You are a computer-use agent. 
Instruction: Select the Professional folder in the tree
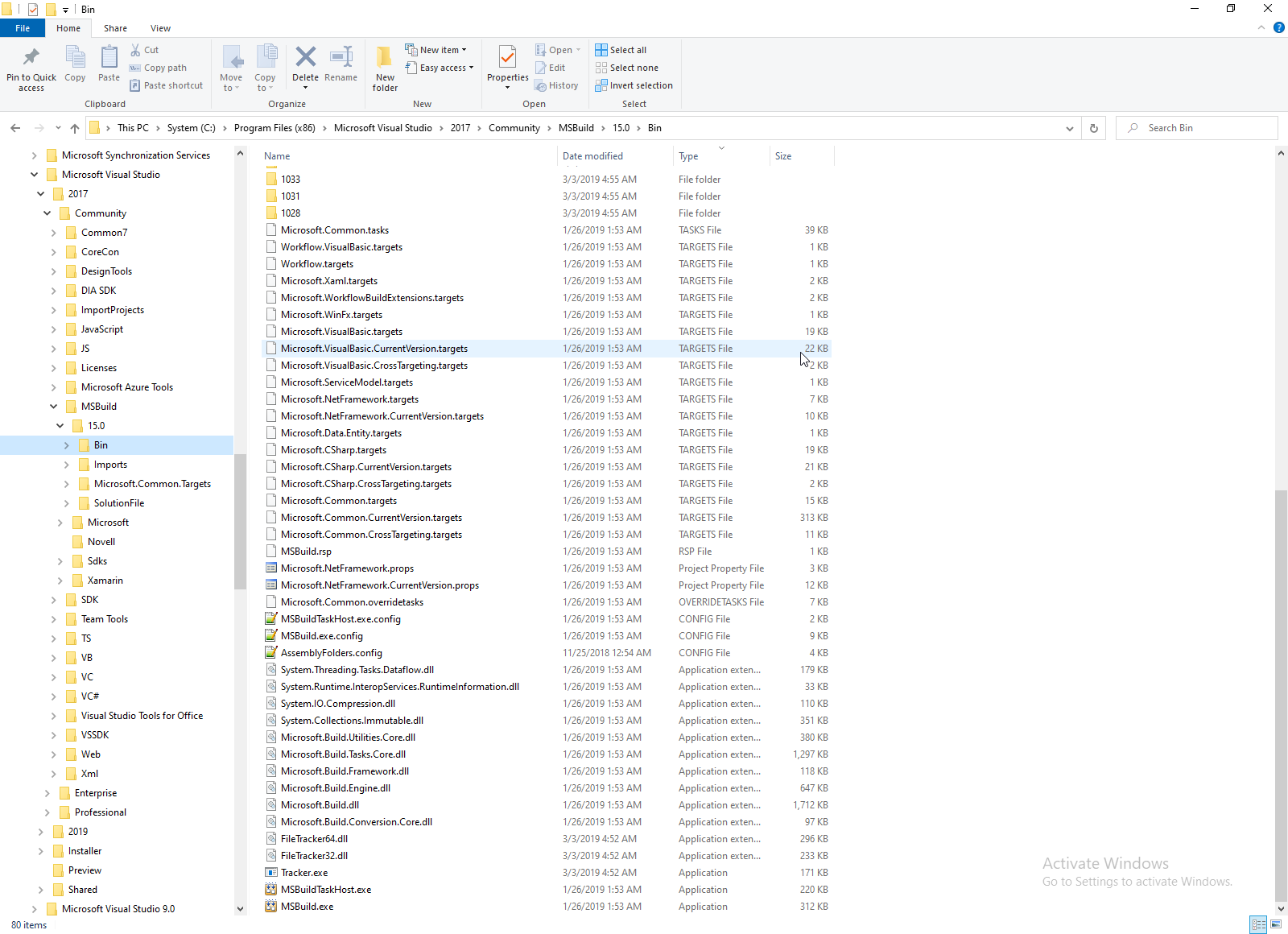[101, 812]
